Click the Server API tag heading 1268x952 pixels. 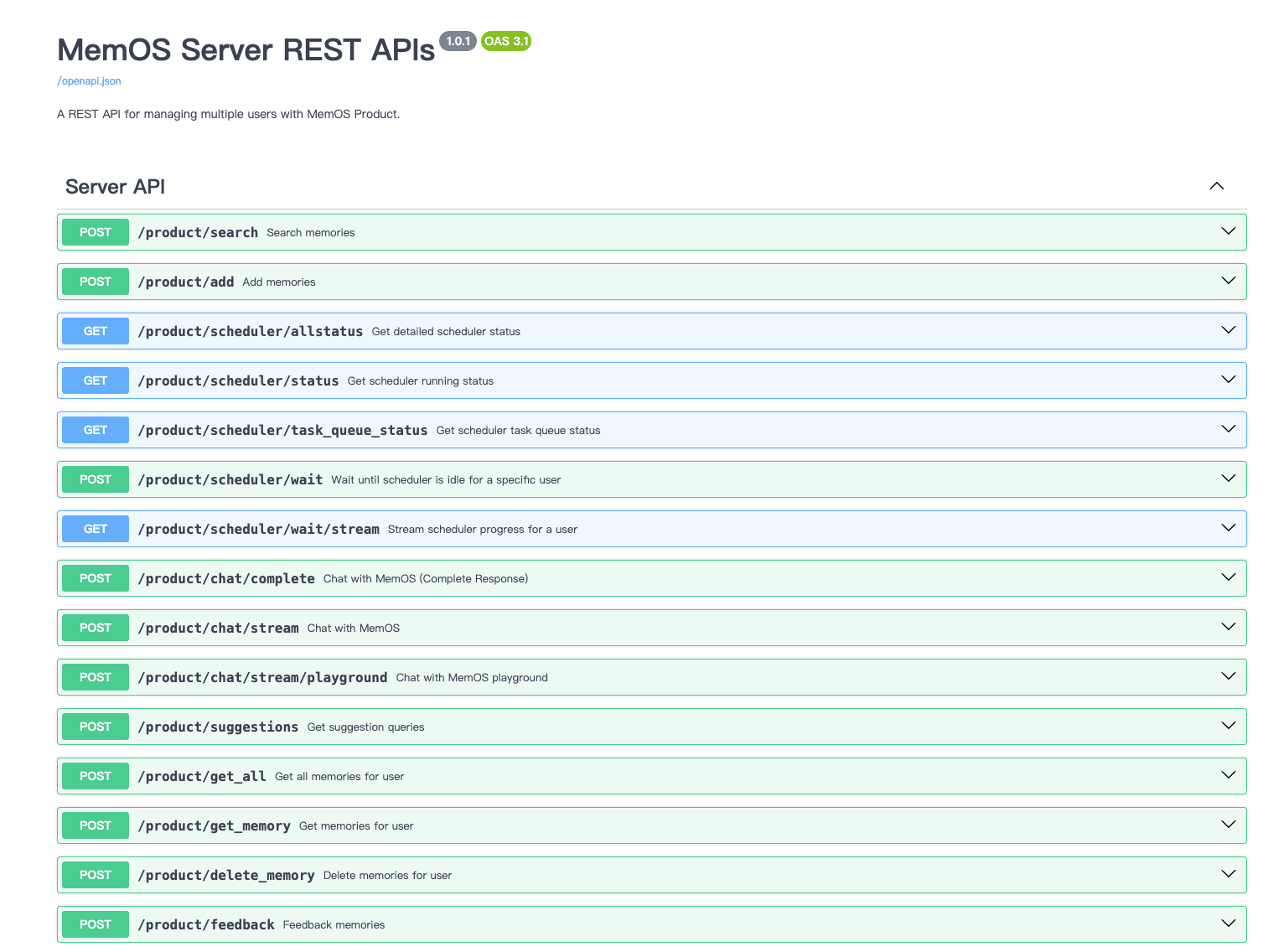pyautogui.click(x=116, y=187)
